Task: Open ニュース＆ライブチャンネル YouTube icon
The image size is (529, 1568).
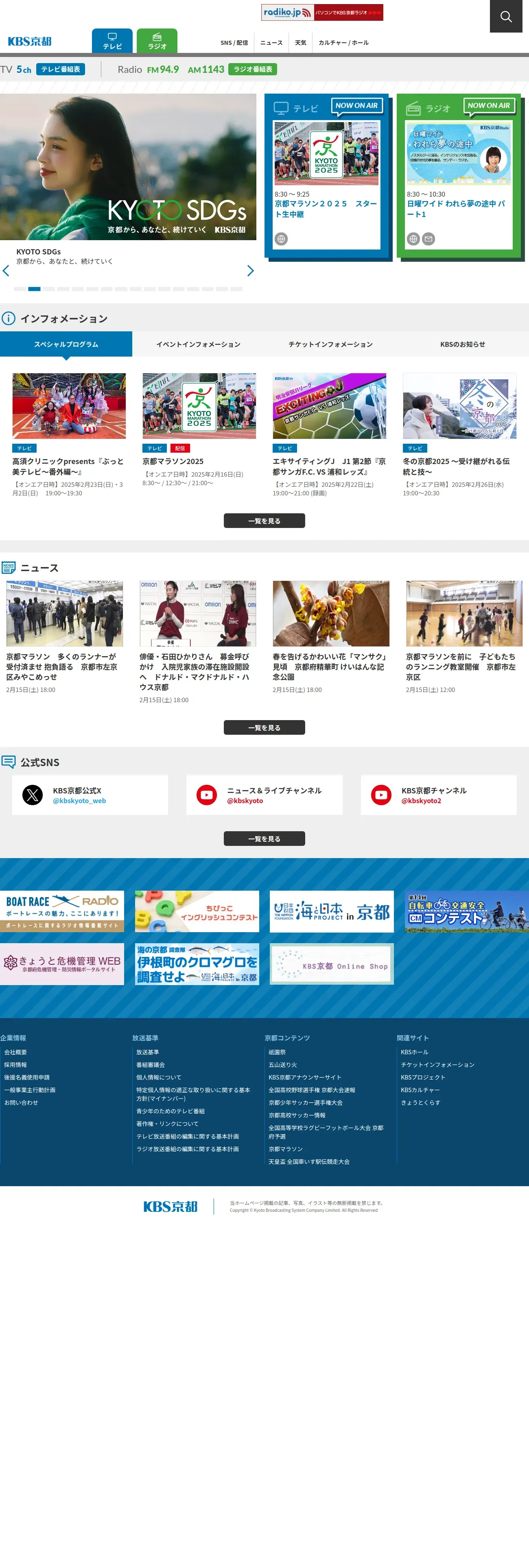Action: pyautogui.click(x=207, y=795)
